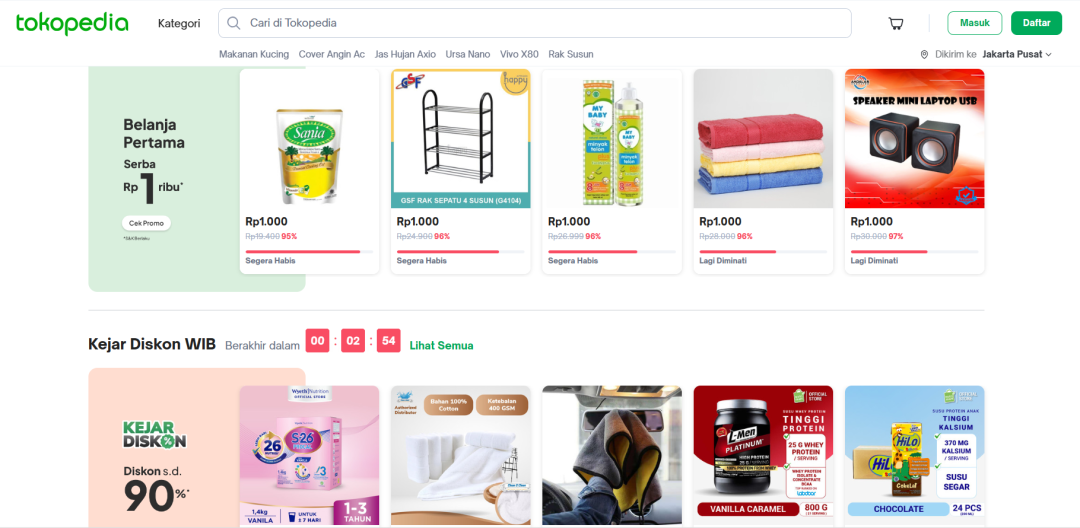Screen dimensions: 1080x528
Task: Open the My Baby minyak telon product
Action: 612,171
